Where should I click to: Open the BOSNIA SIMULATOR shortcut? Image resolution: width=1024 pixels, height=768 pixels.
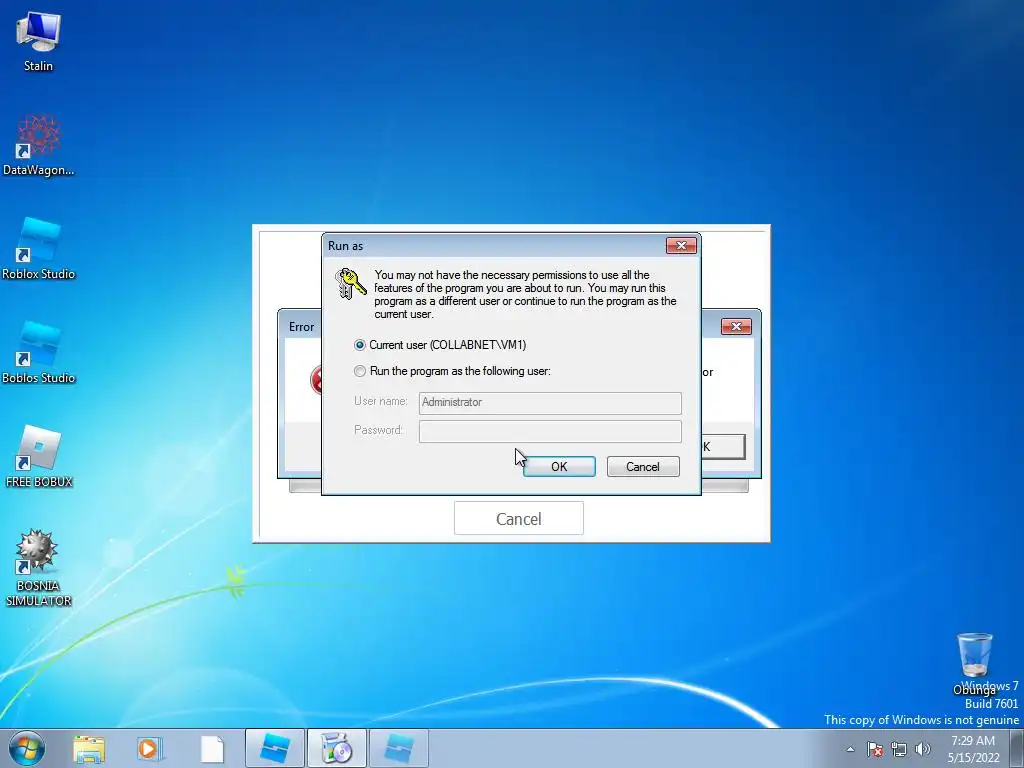[x=39, y=568]
